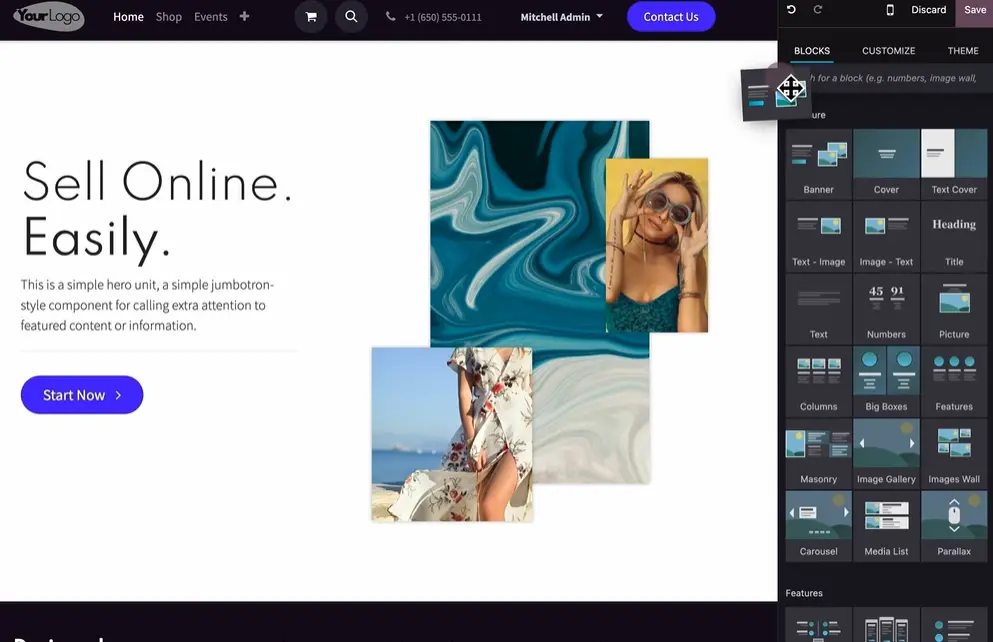The image size is (993, 642).
Task: Choose the Image Gallery block
Action: coord(886,451)
